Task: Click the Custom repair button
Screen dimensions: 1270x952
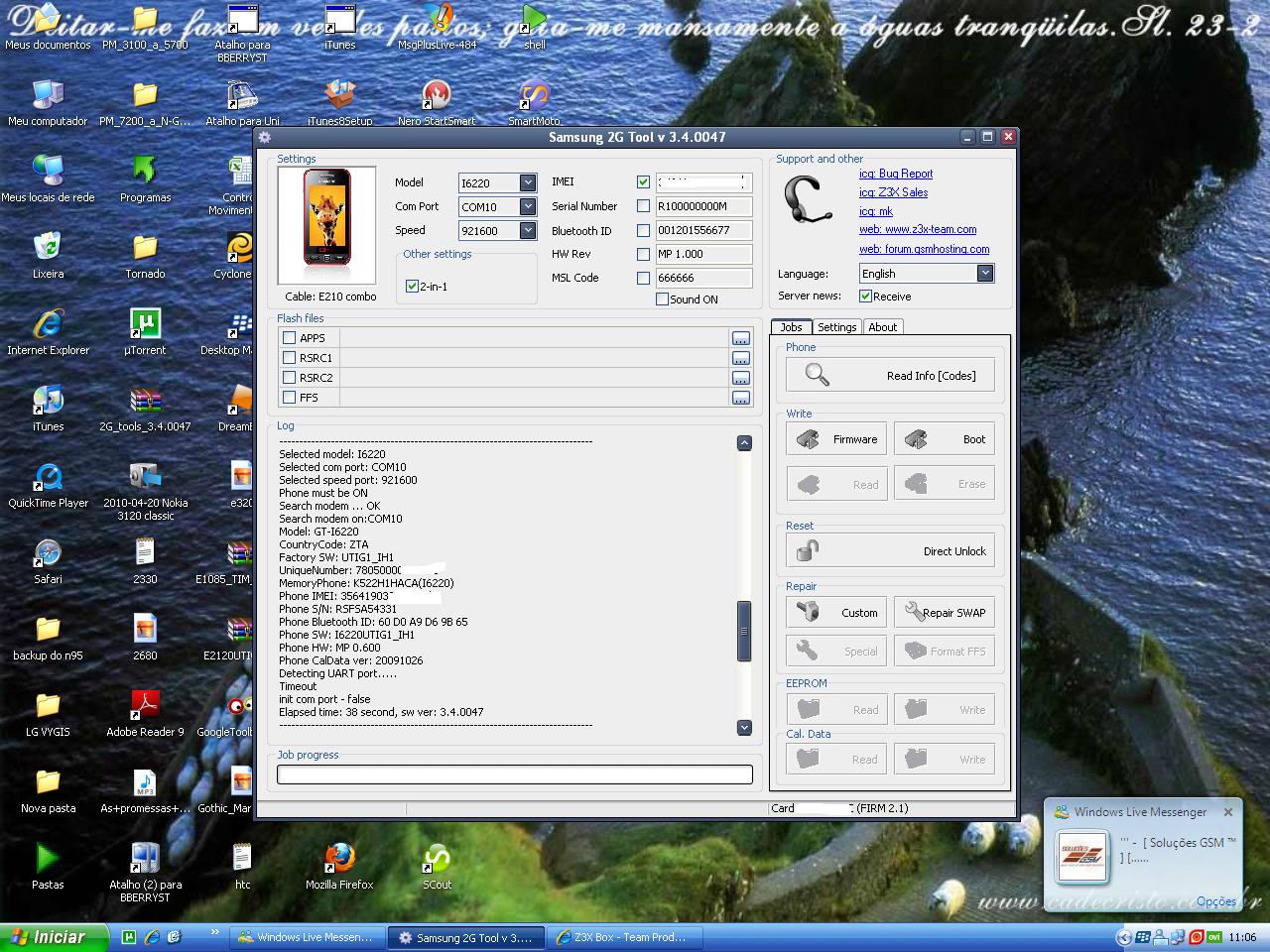Action: click(x=836, y=612)
